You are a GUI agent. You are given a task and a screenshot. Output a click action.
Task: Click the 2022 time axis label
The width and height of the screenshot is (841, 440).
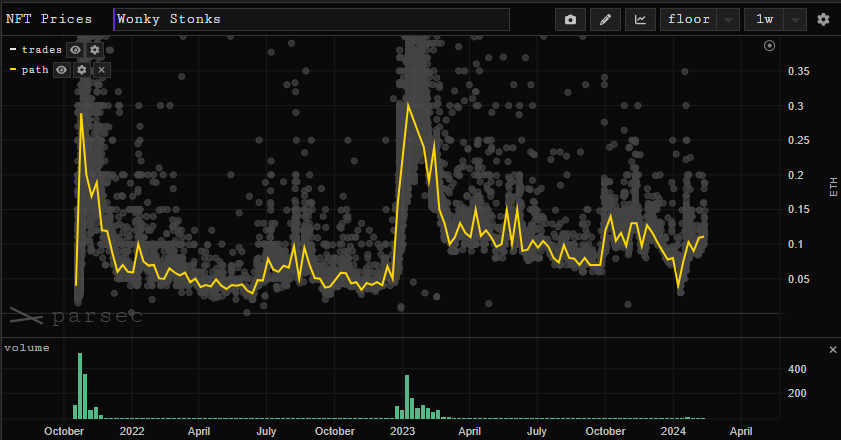tap(132, 431)
